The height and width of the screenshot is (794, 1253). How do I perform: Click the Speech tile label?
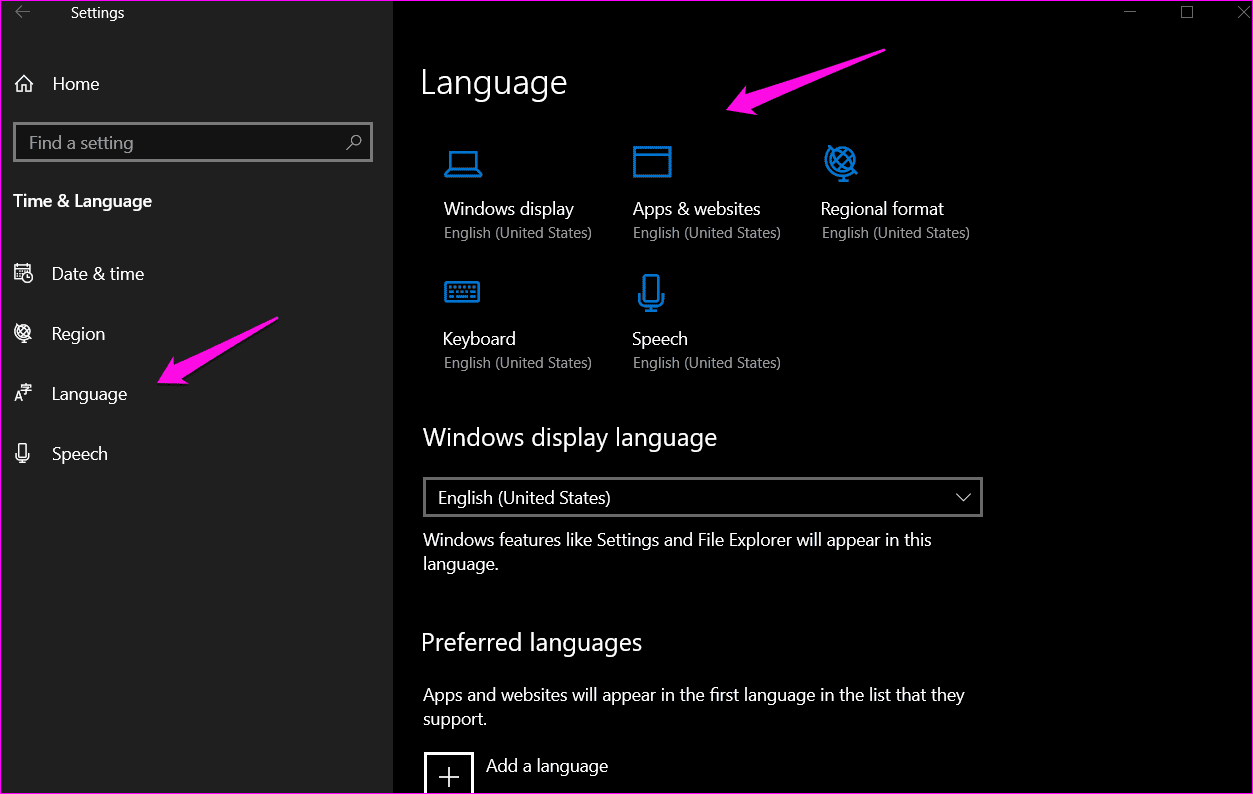click(660, 339)
